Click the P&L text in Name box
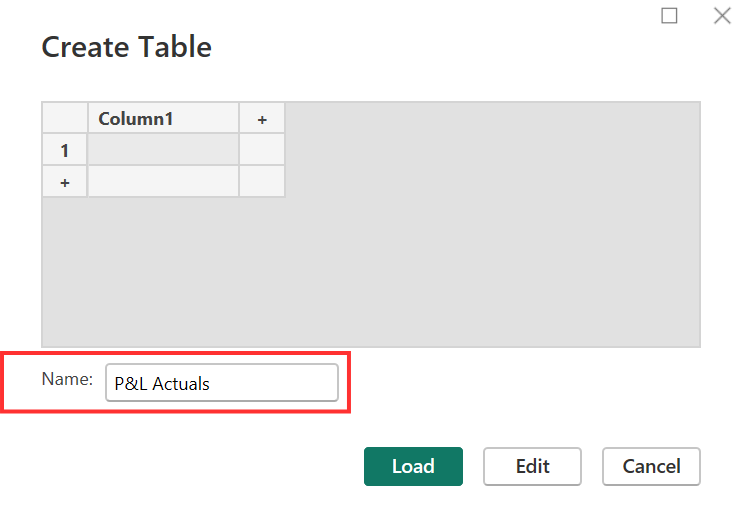This screenshot has height=527, width=742. click(130, 383)
